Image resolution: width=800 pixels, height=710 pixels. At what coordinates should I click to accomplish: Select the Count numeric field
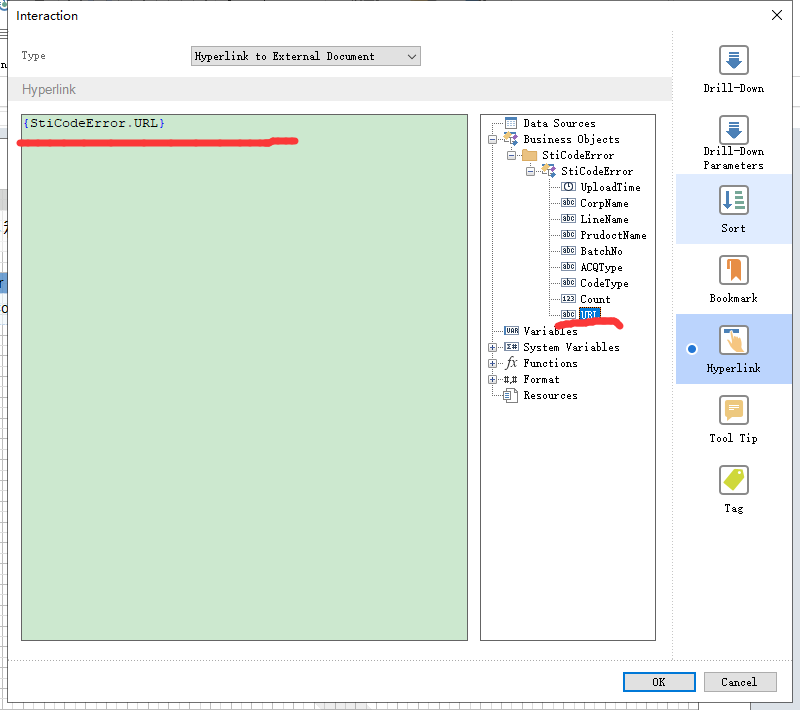coord(595,299)
